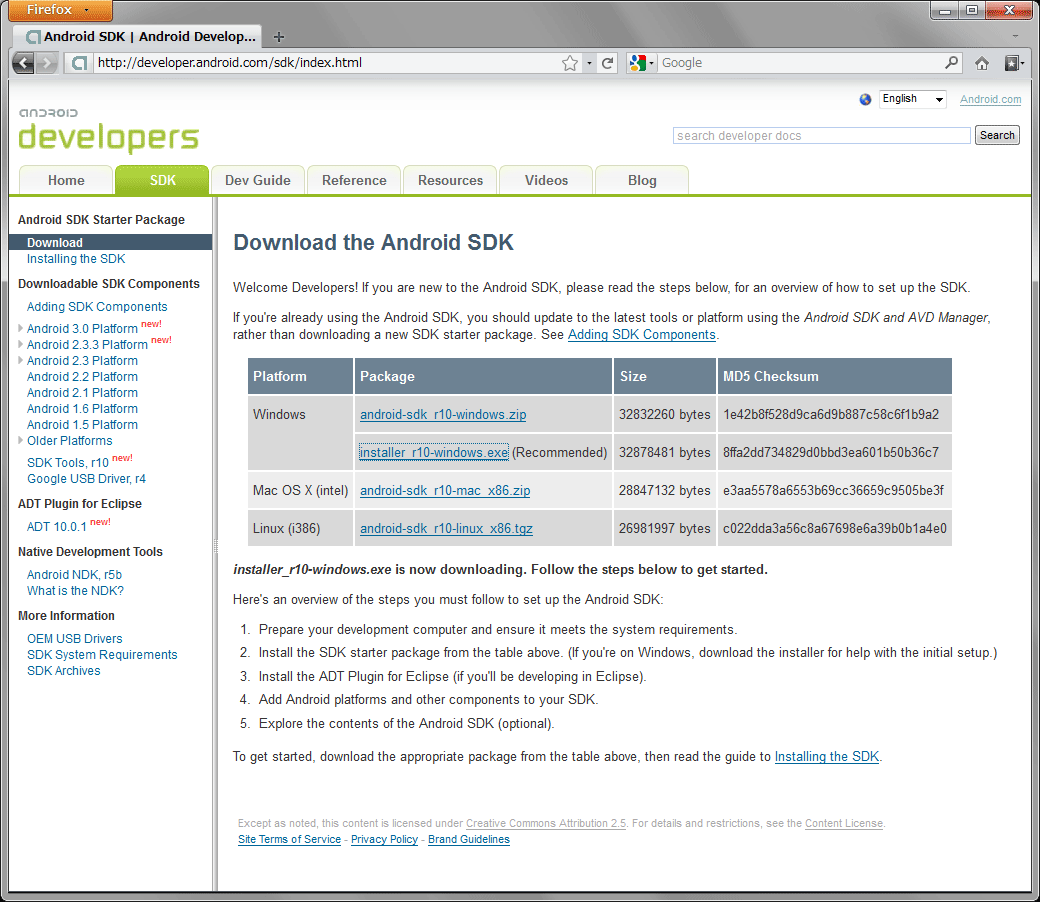Open the bookmark star history dropdown arrow
This screenshot has width=1040, height=902.
589,63
